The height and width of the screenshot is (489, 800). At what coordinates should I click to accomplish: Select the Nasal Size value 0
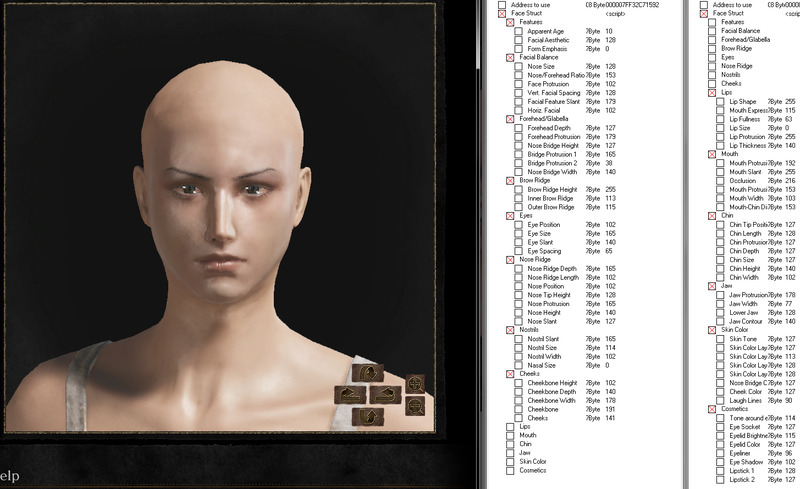(607, 365)
